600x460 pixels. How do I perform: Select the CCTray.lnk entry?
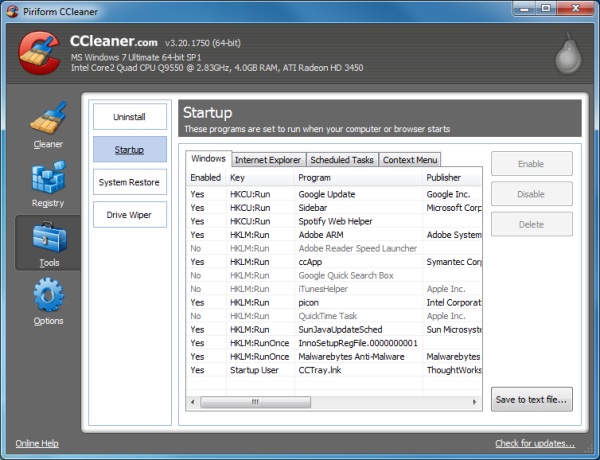(x=334, y=370)
